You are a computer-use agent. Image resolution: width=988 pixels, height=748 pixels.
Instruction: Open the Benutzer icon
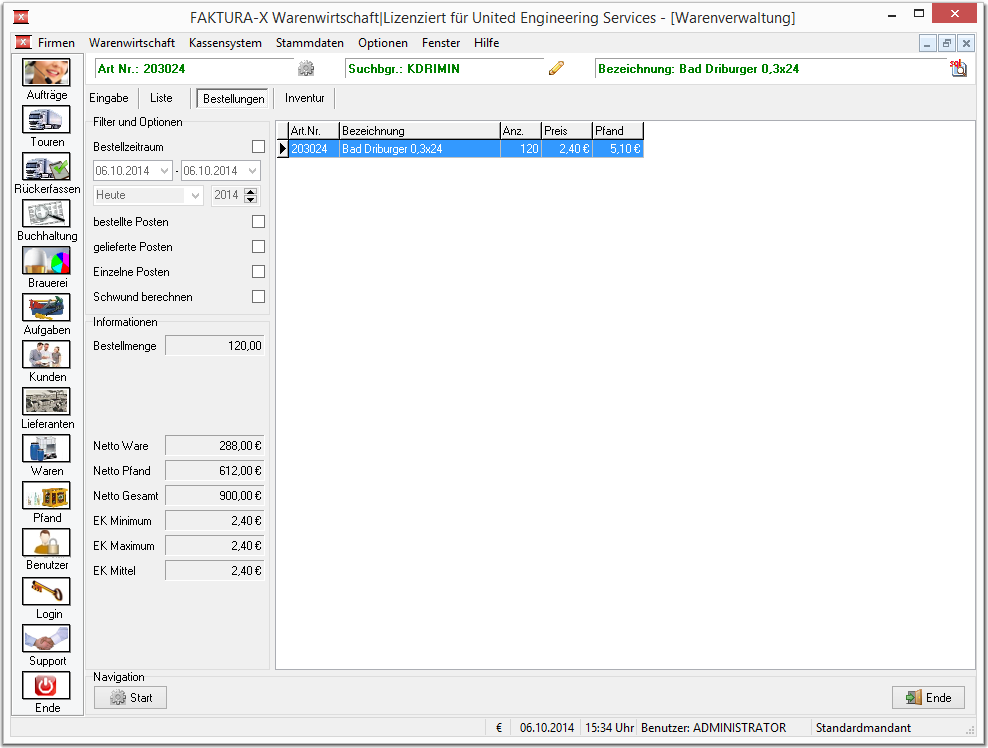point(46,543)
